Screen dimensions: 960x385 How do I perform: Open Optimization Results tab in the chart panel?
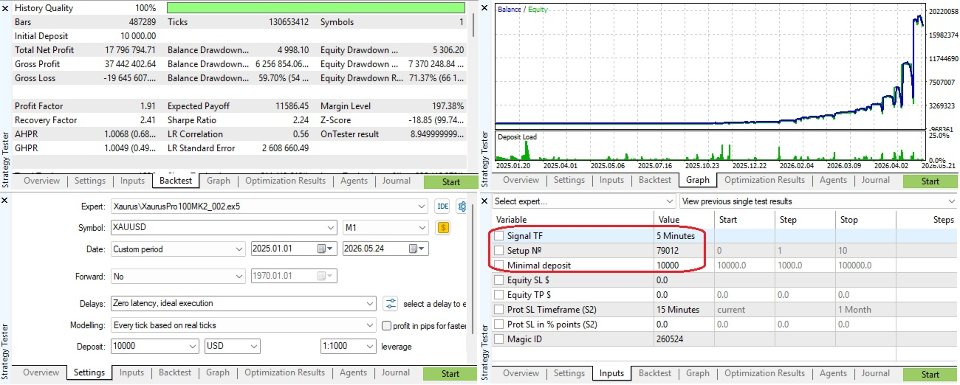(x=765, y=180)
